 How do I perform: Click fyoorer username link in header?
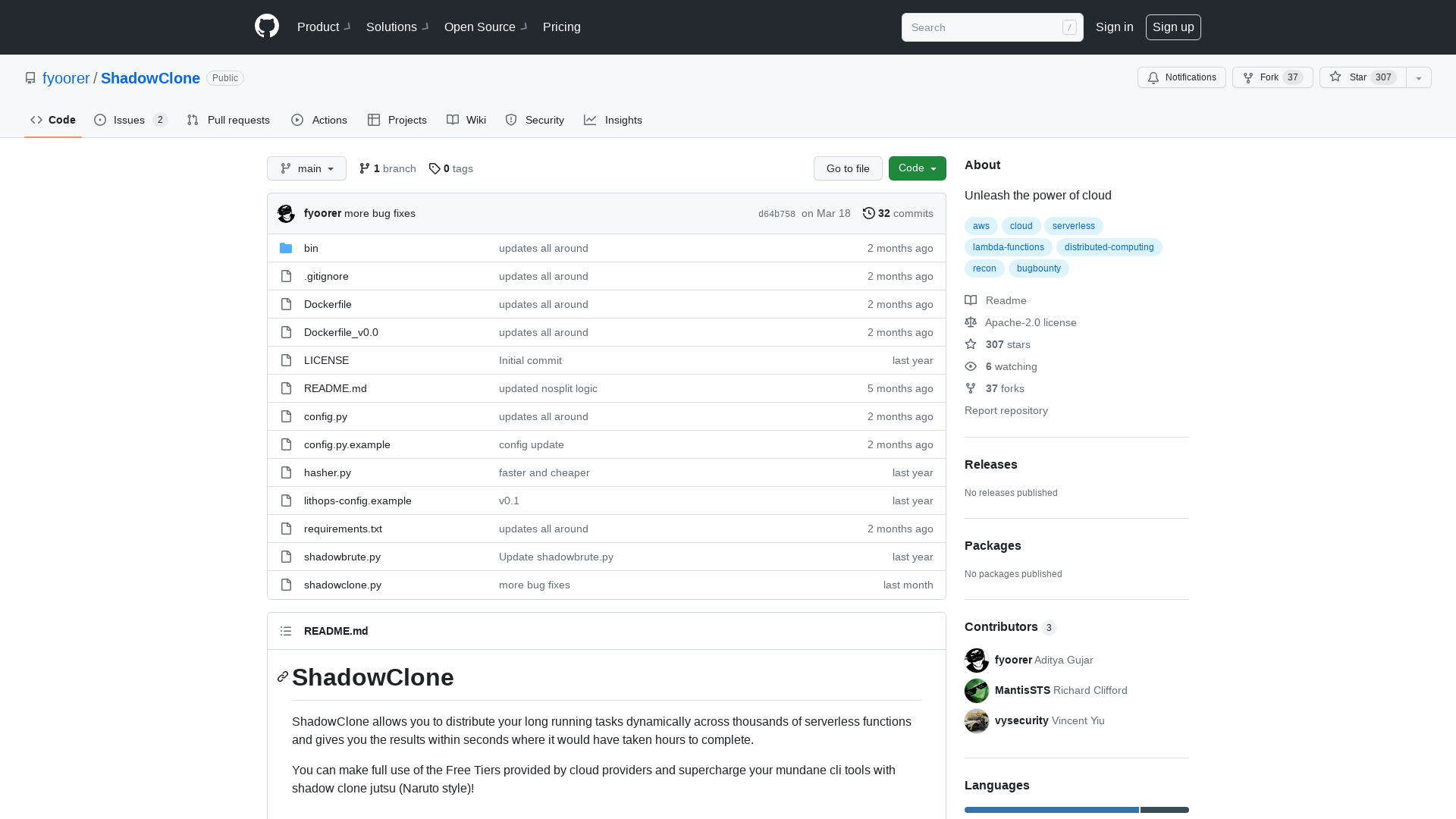[66, 77]
